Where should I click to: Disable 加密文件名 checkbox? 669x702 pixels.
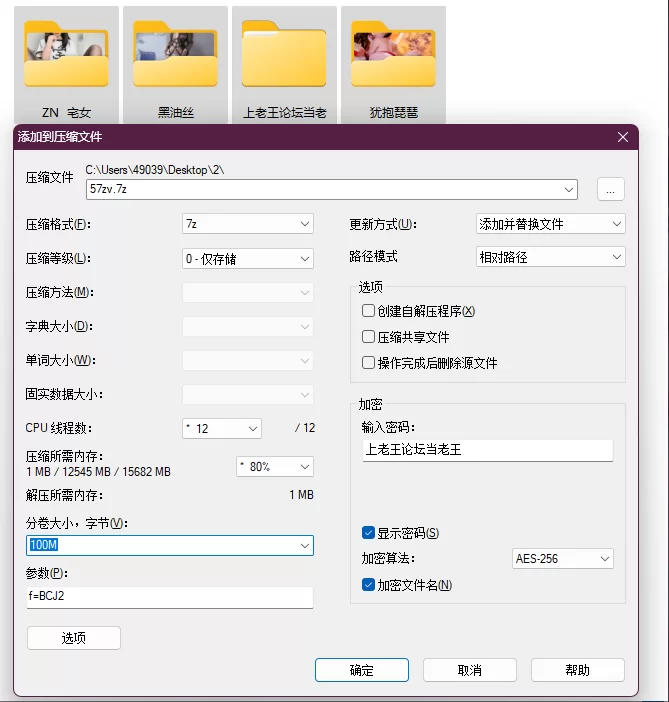point(369,585)
